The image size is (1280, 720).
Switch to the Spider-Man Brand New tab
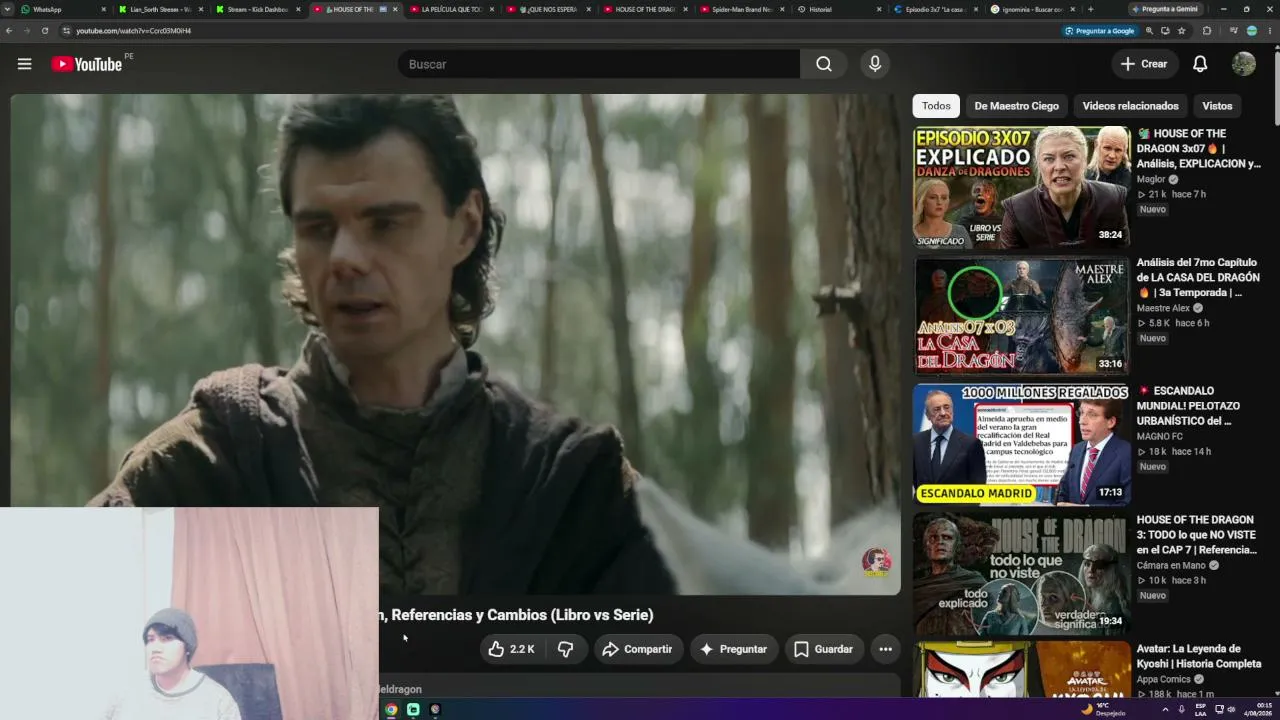coord(741,9)
